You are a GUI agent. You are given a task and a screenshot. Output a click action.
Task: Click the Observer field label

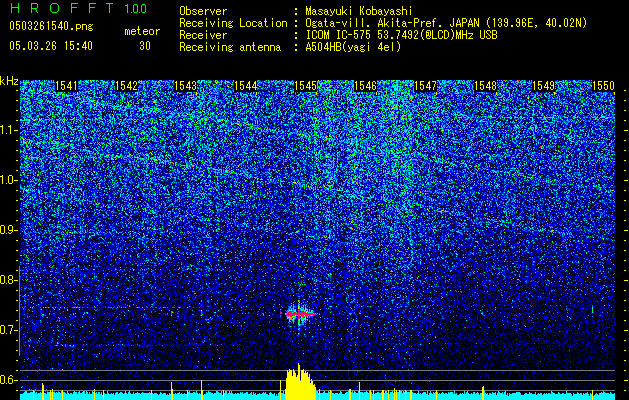pos(203,11)
